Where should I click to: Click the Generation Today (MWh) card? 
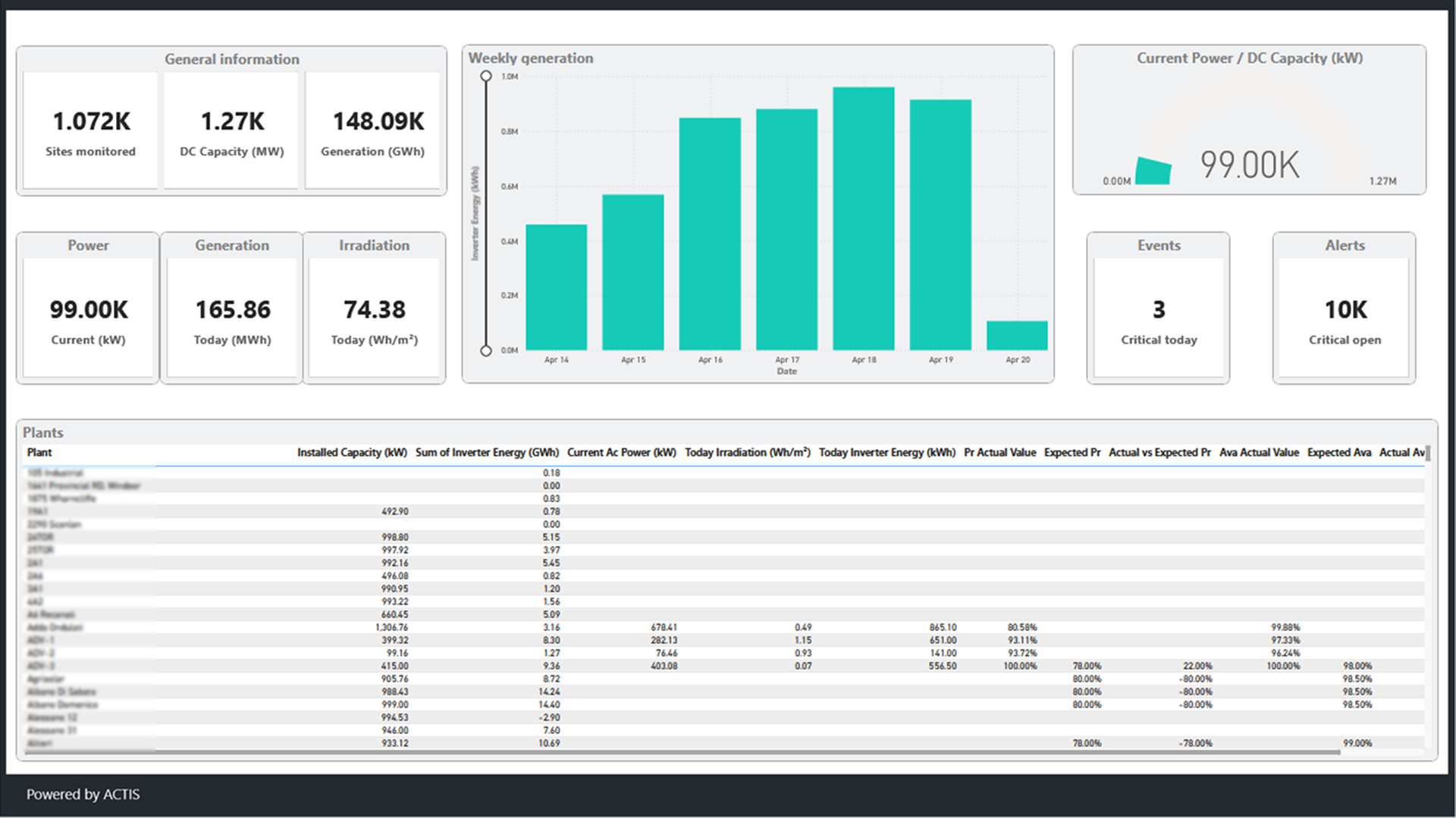pos(232,317)
